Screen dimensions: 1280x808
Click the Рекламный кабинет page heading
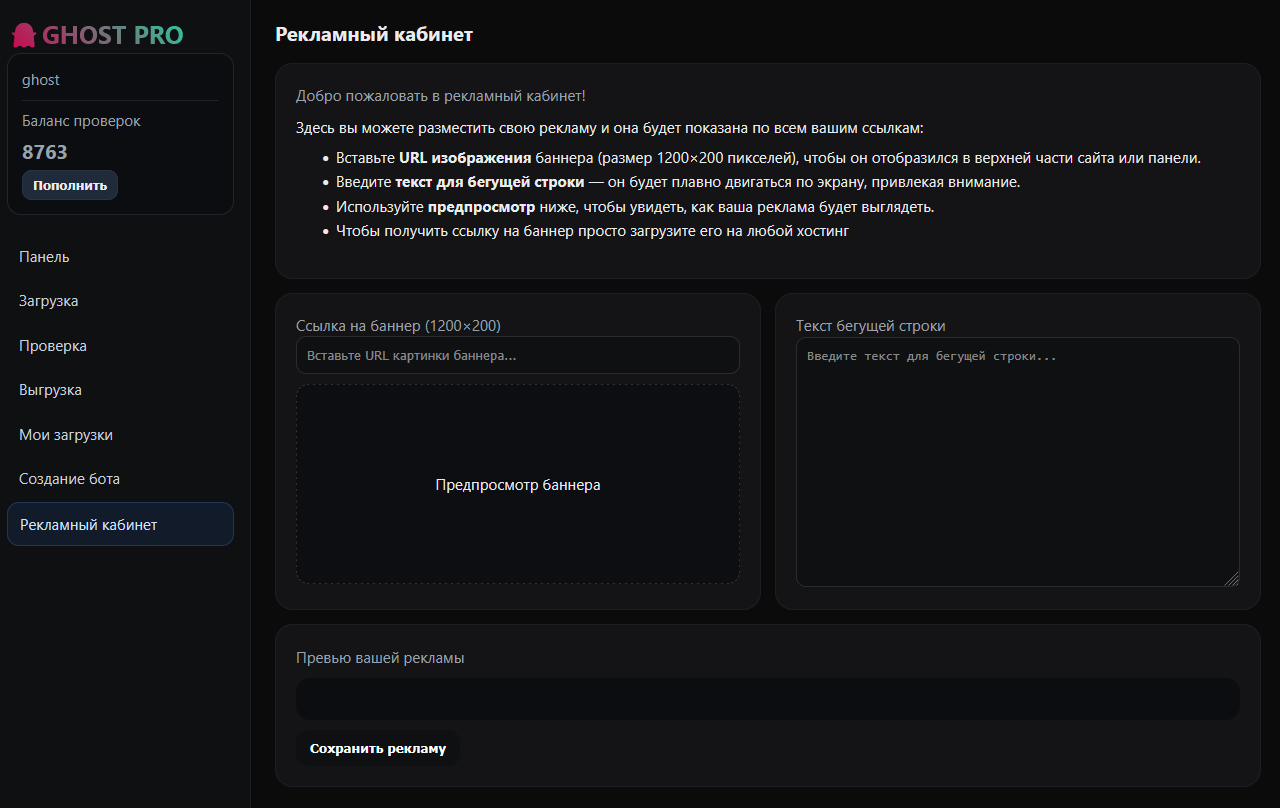(x=374, y=35)
